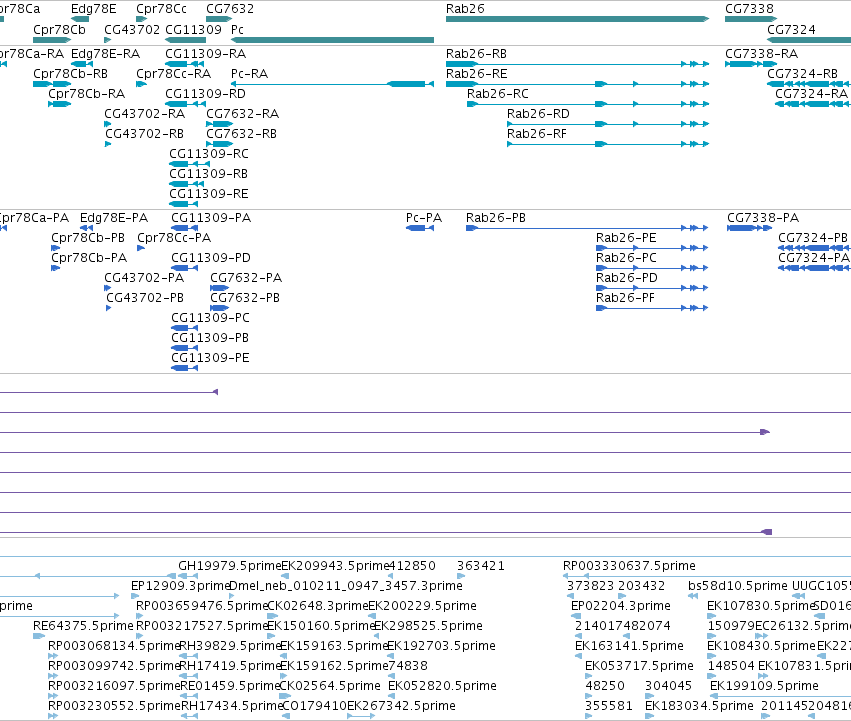Image resolution: width=851 pixels, height=721 pixels.
Task: Click the teal Rab26 gene bar
Action: (x=577, y=19)
